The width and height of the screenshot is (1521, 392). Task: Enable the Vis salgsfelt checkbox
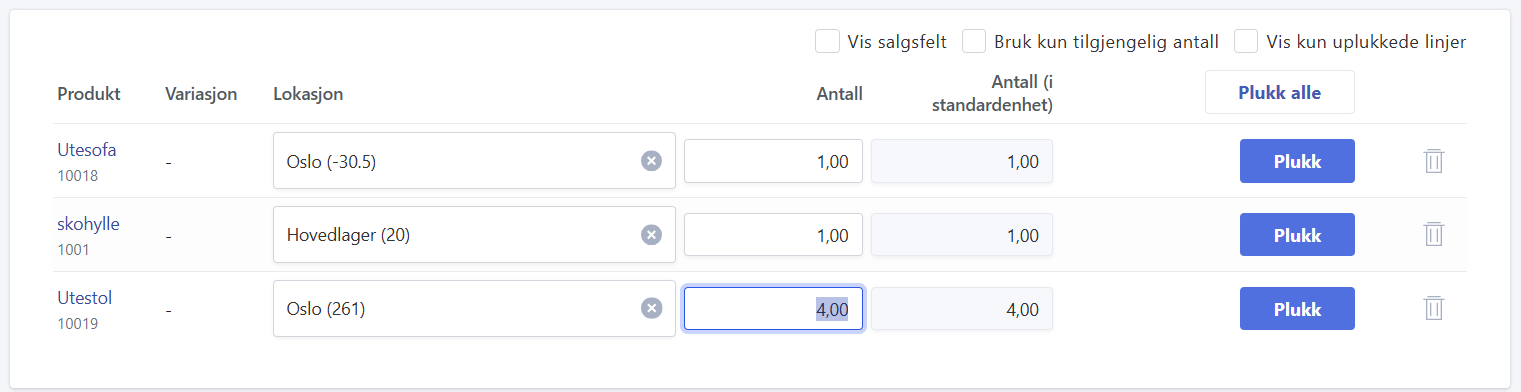[x=827, y=42]
